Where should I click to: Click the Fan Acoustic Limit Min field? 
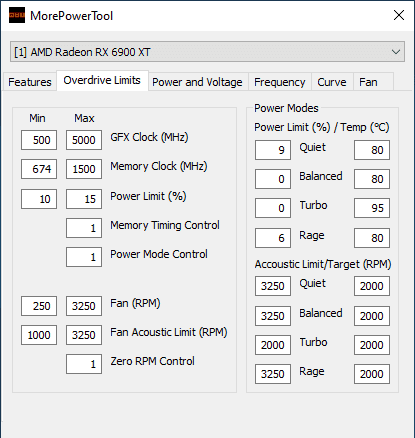39,335
